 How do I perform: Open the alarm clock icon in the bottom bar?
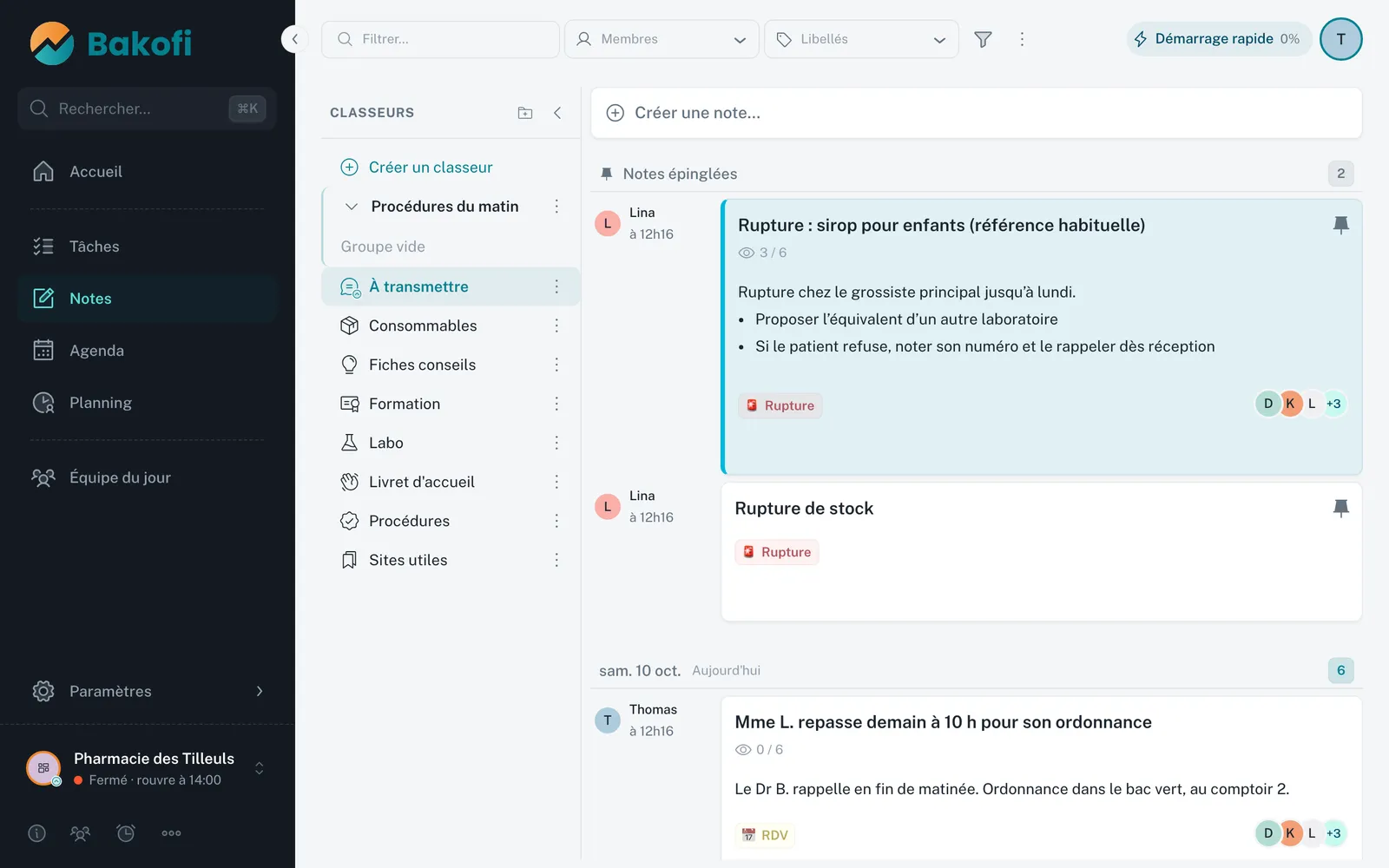[126, 833]
